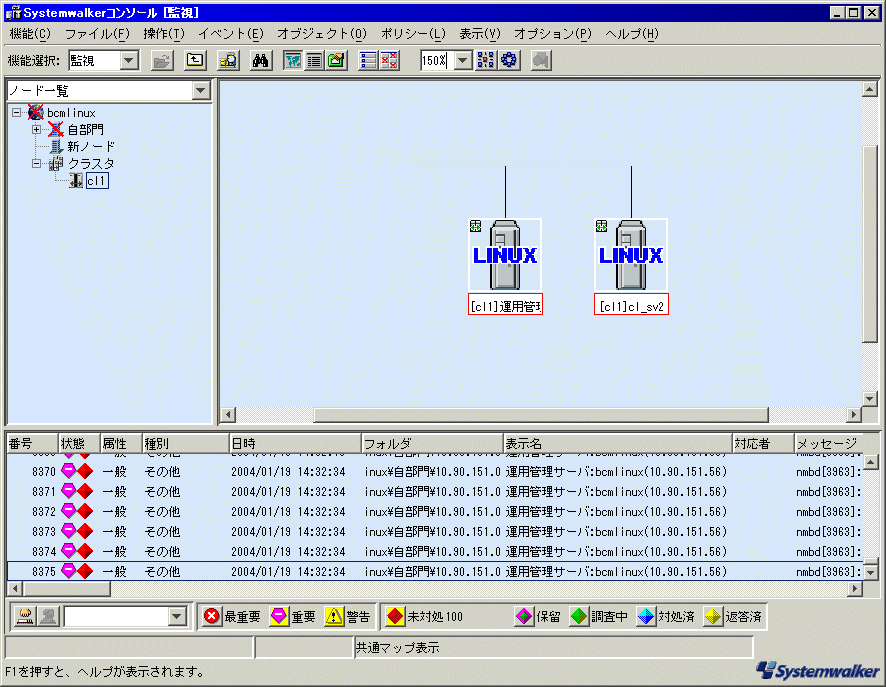Screen dimensions: 886x687
Task: Select the [cl1]cl_sv2 LINUX node icon
Action: [631, 255]
